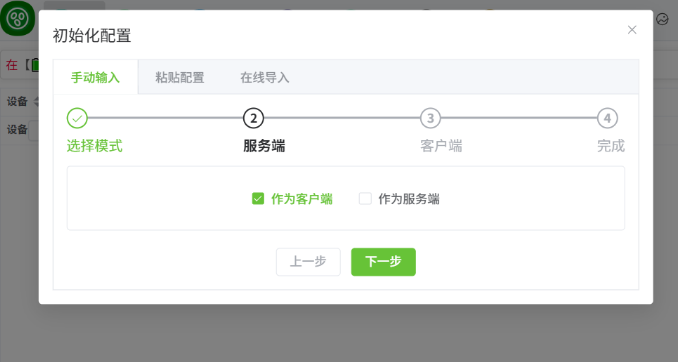Click the step 3 circle indicator
678x362 pixels.
[x=430, y=118]
